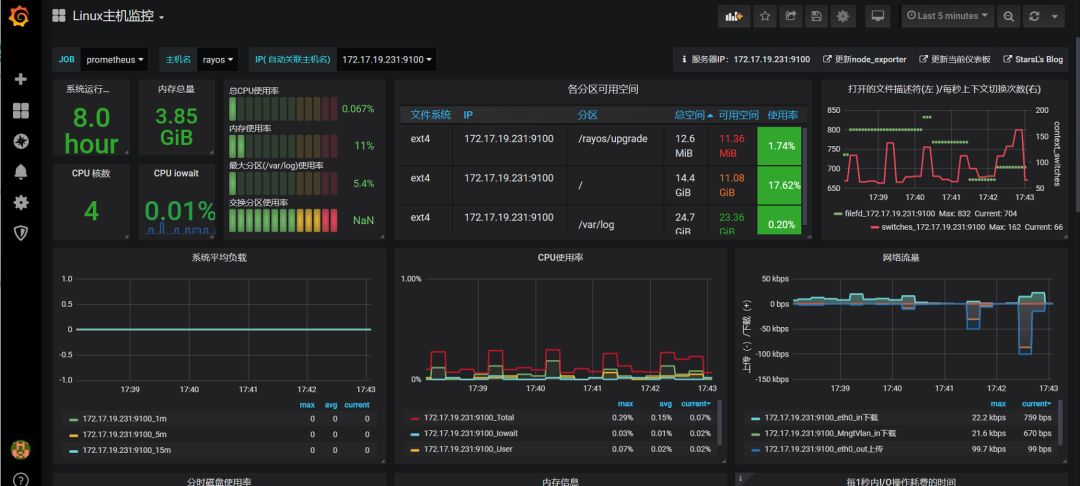This screenshot has width=1080, height=486.
Task: Click the 交换分区使用率 bar gauge
Action: 283,220
